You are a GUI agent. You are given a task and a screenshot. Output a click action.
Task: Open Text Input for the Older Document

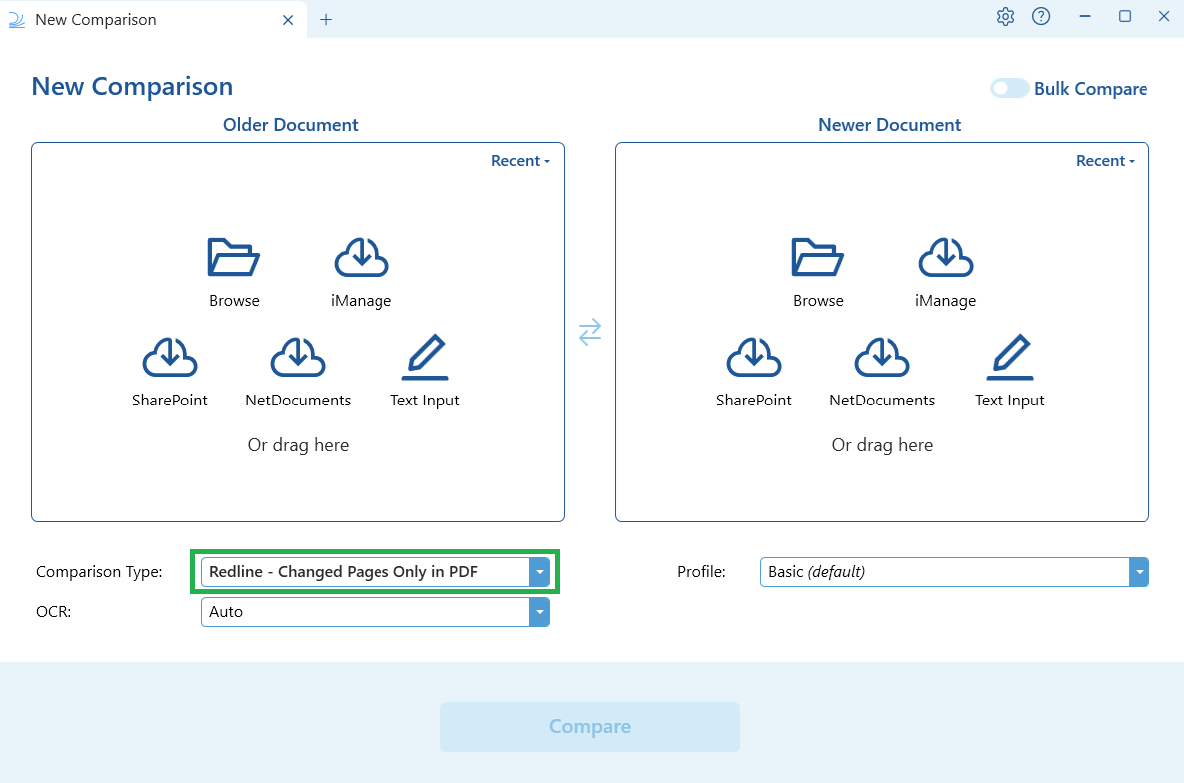[425, 368]
